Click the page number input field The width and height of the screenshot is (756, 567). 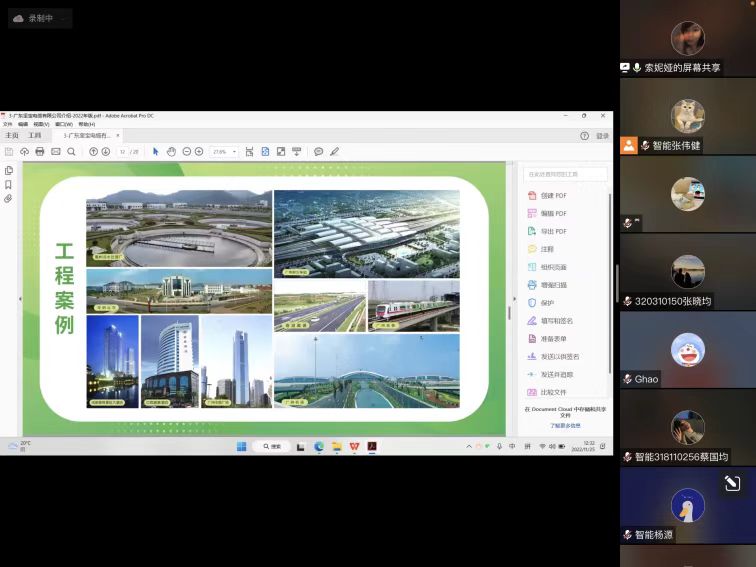click(123, 151)
